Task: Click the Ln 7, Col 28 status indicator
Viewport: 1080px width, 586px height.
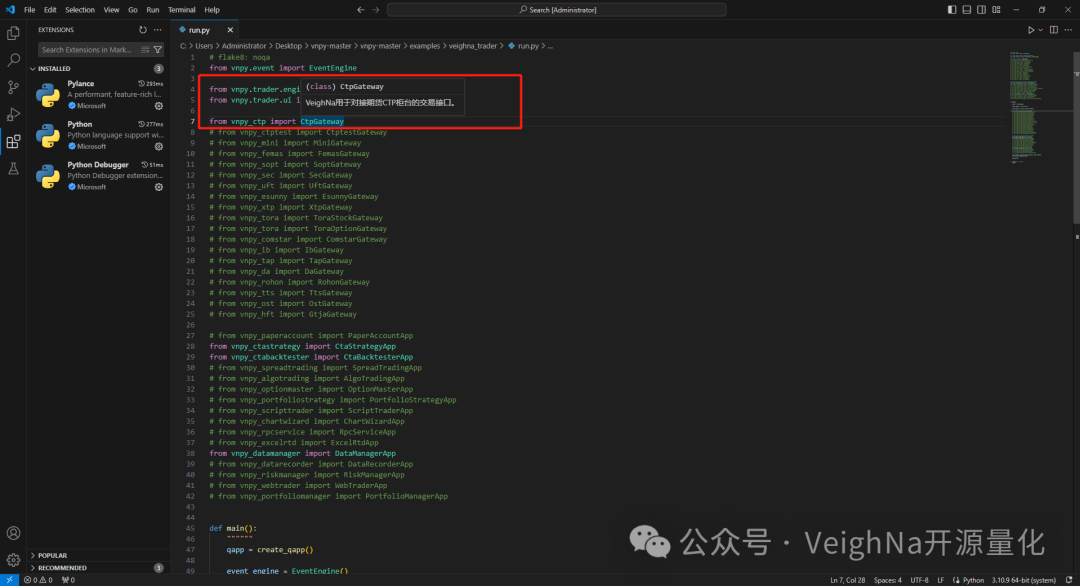Action: click(x=848, y=580)
